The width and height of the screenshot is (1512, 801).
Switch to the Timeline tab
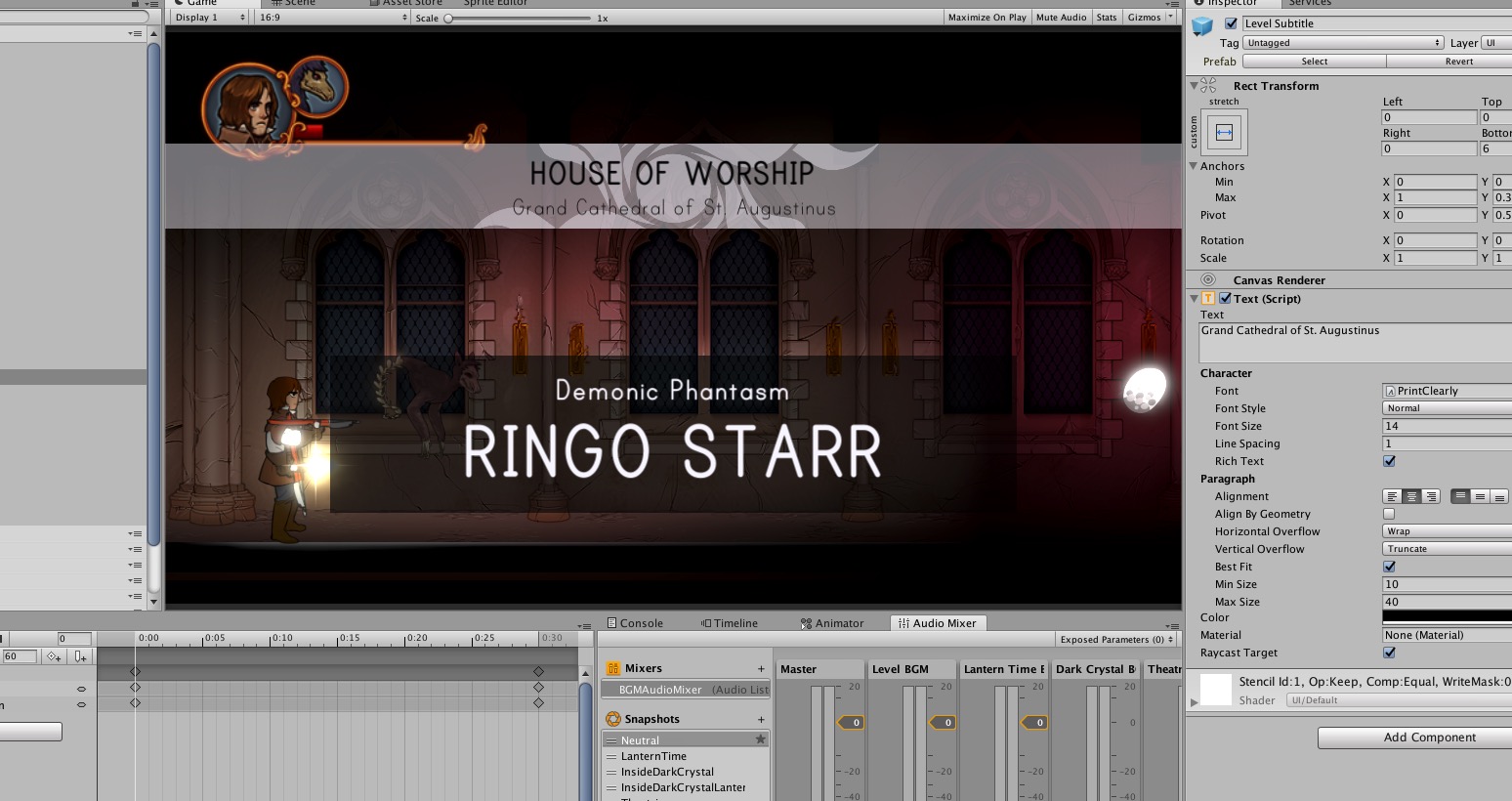[730, 623]
